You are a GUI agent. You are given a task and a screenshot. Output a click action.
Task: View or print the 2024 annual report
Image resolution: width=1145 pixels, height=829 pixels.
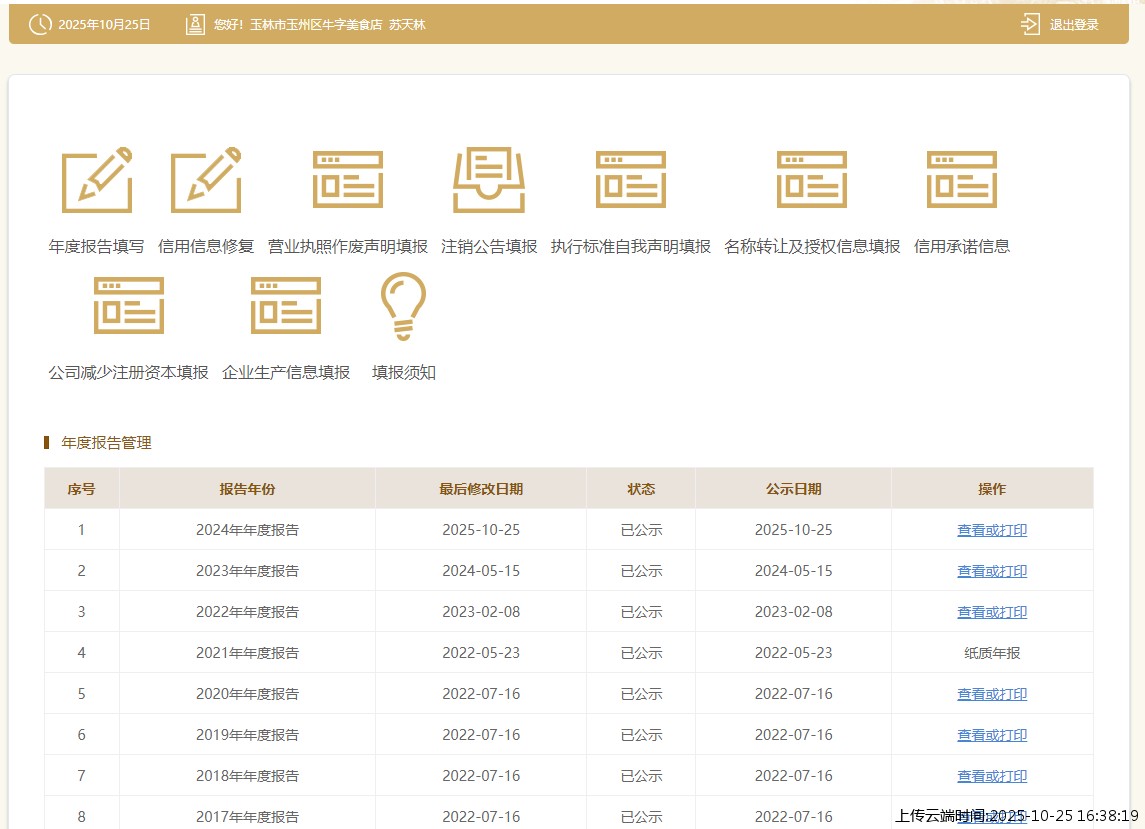tap(991, 530)
